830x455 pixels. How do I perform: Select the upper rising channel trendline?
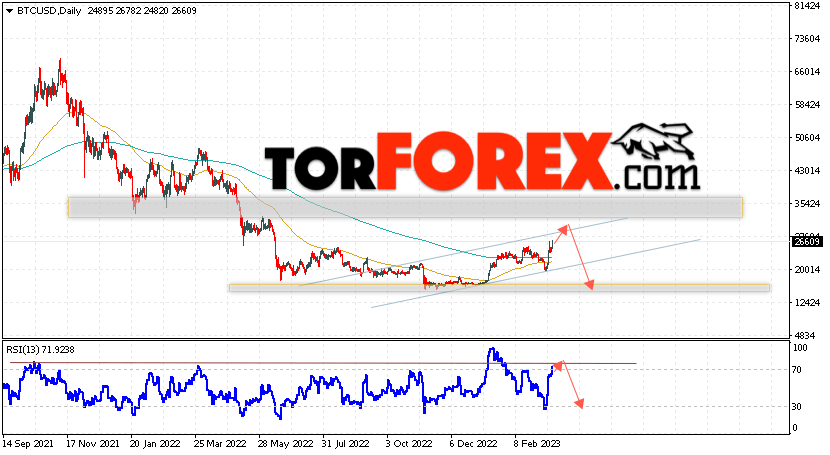[x=464, y=251]
